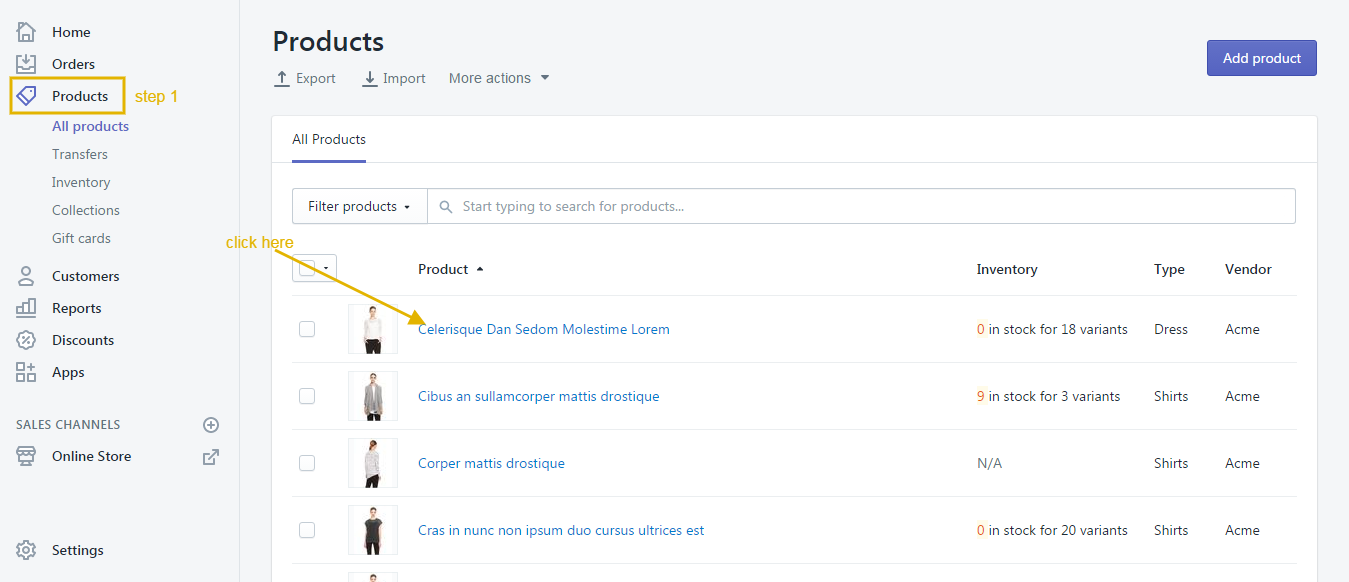
Task: Click the Online Store shop icon
Action: tap(26, 456)
